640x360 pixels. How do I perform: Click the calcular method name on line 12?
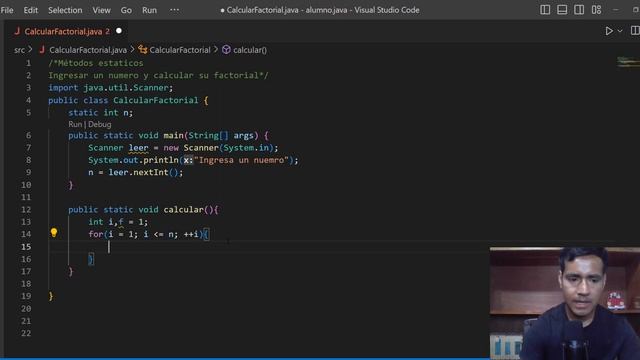click(183, 209)
